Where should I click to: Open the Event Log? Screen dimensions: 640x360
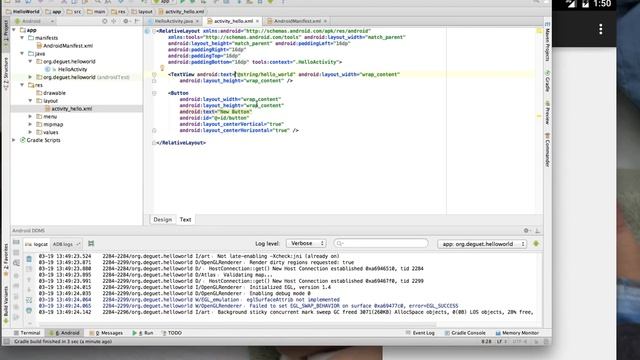[x=420, y=333]
